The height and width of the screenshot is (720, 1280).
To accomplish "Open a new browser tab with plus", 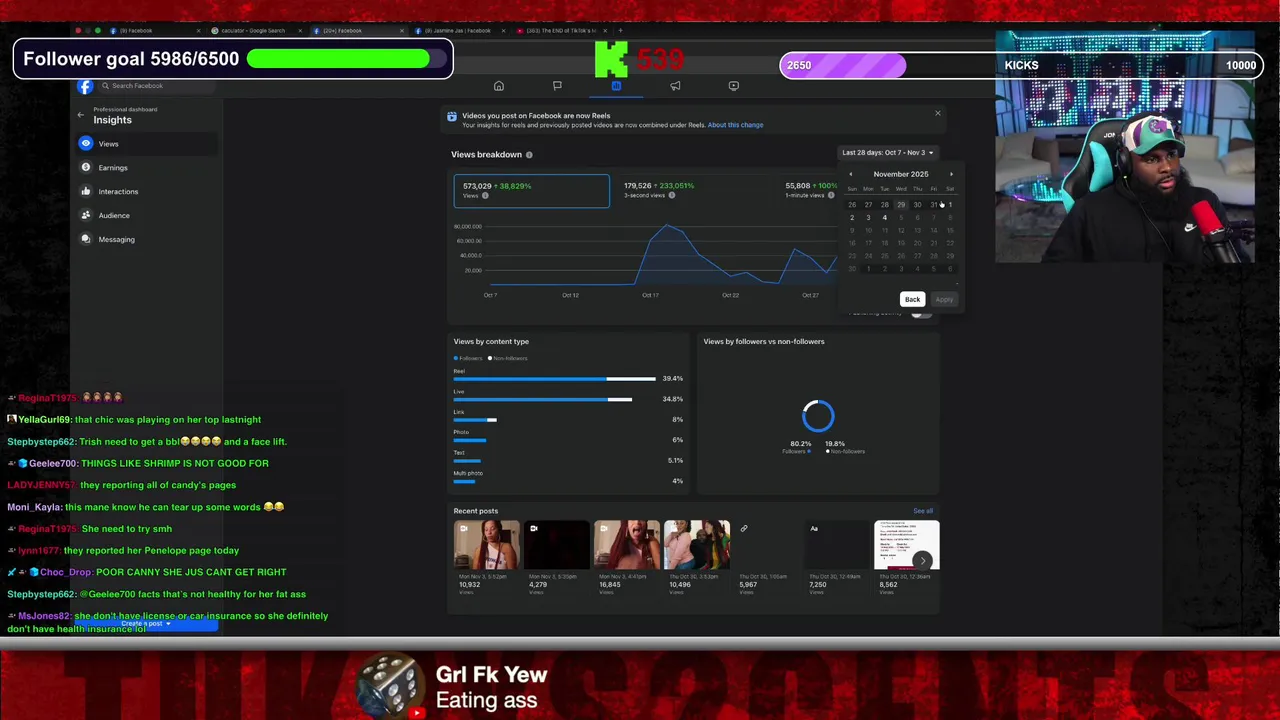I will click(620, 31).
